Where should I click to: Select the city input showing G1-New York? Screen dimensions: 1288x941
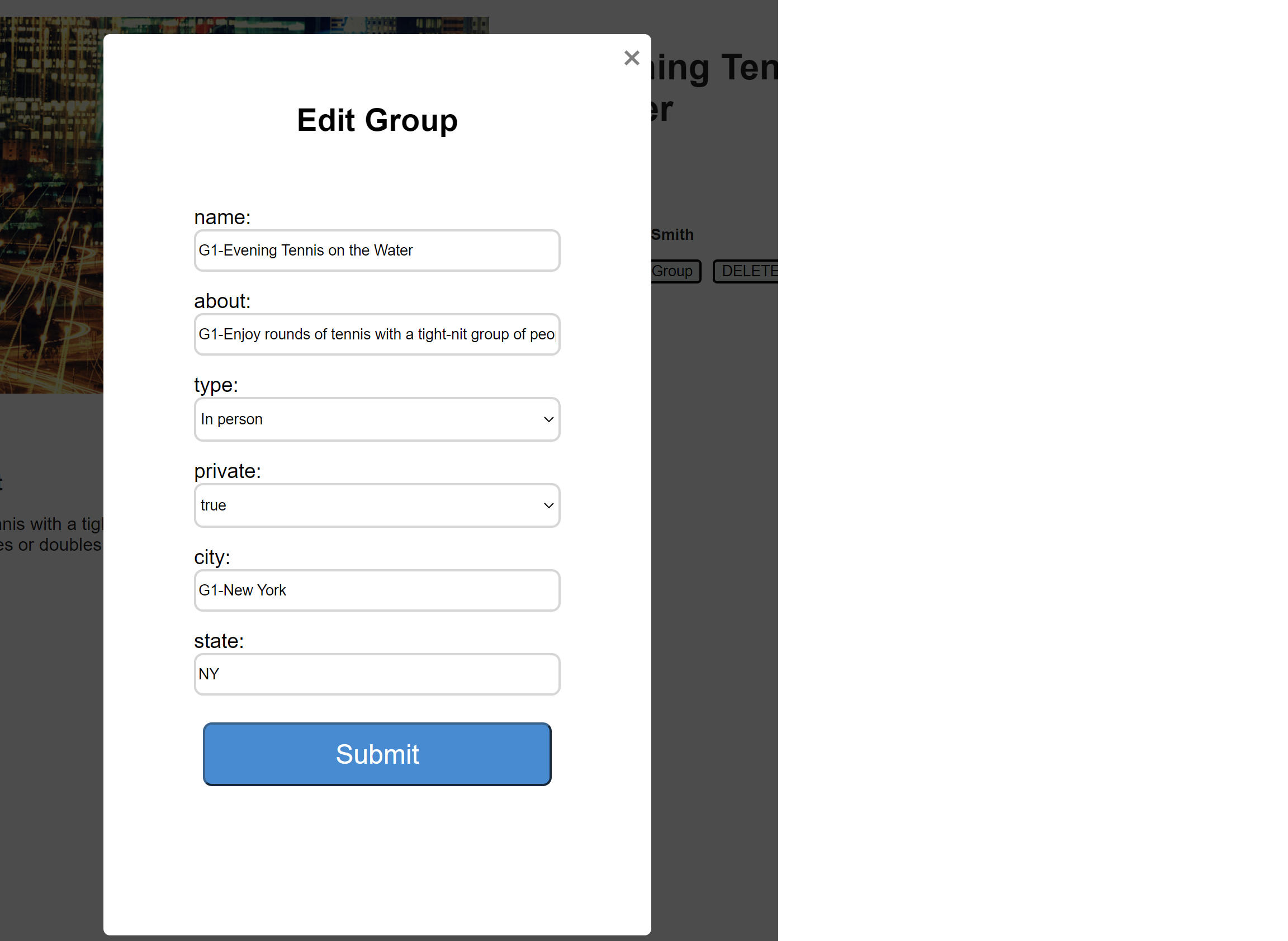pos(376,590)
